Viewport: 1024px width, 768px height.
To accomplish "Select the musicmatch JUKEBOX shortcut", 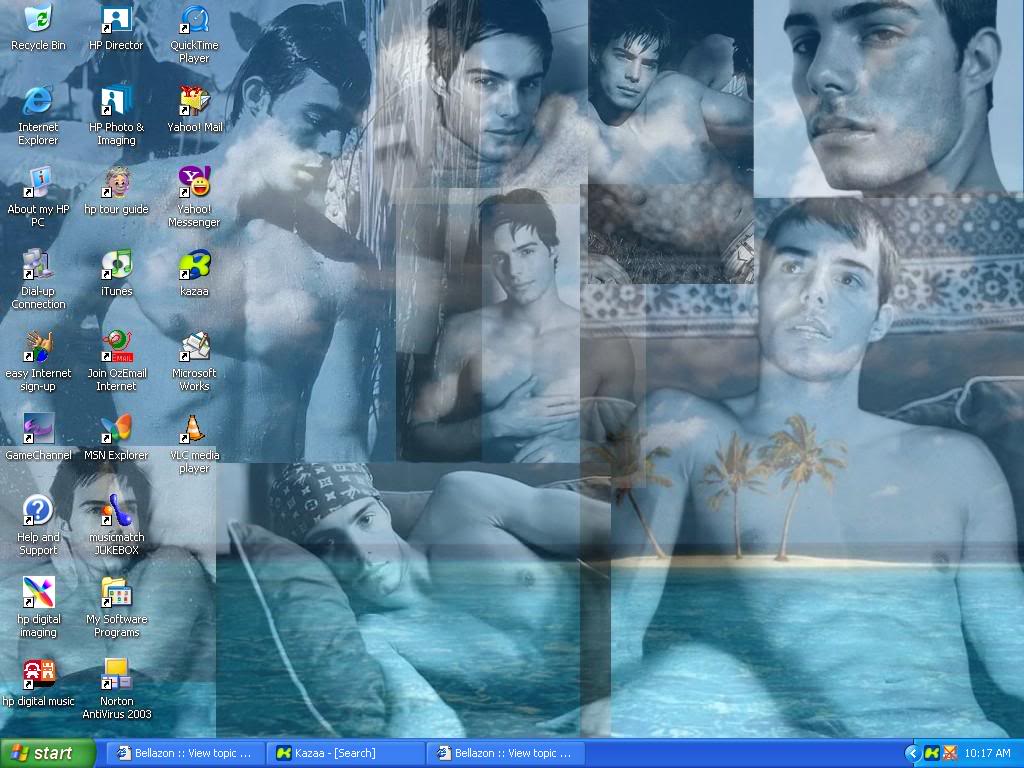I will coord(116,511).
